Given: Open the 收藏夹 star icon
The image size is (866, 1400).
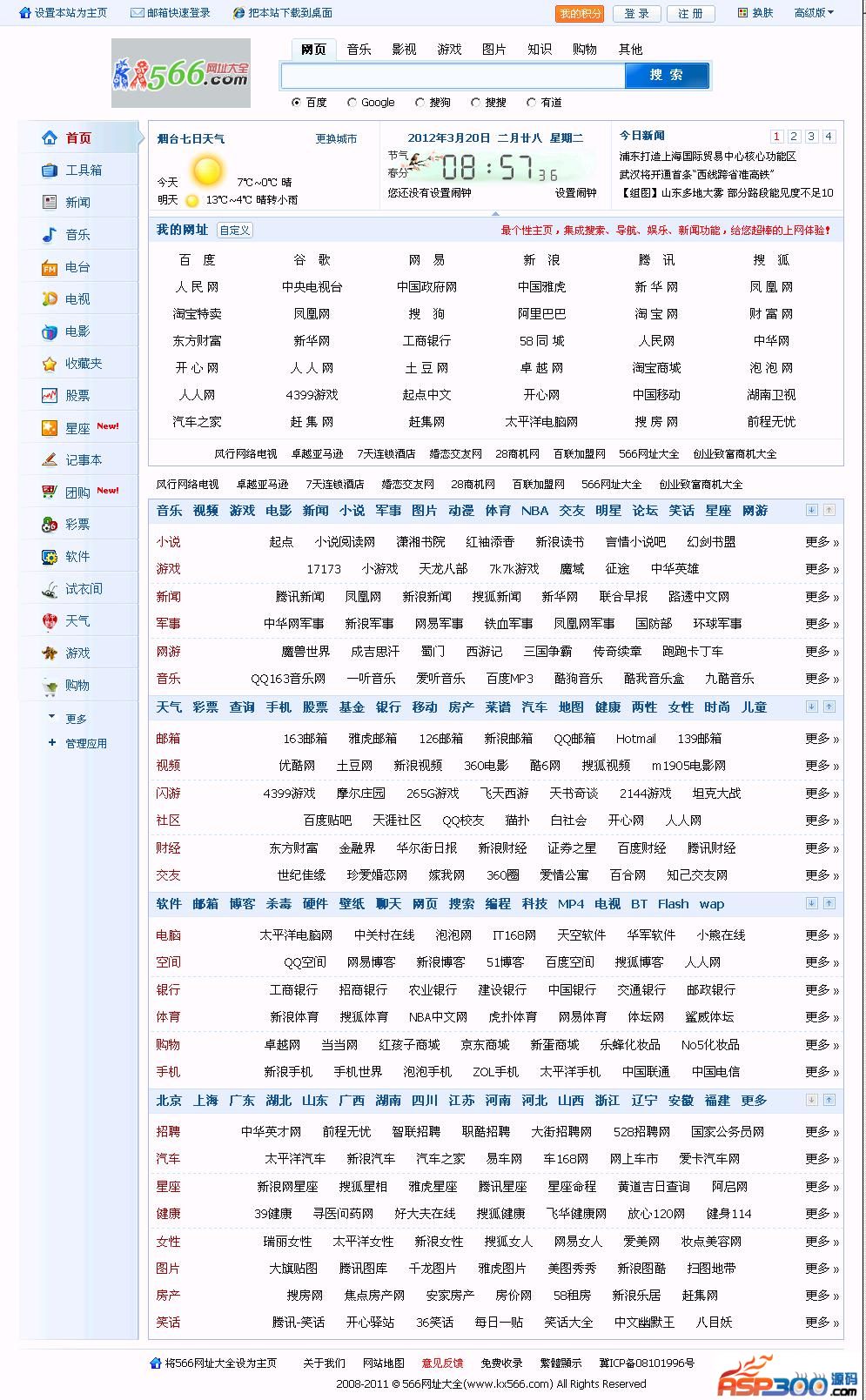Looking at the screenshot, I should tap(50, 363).
